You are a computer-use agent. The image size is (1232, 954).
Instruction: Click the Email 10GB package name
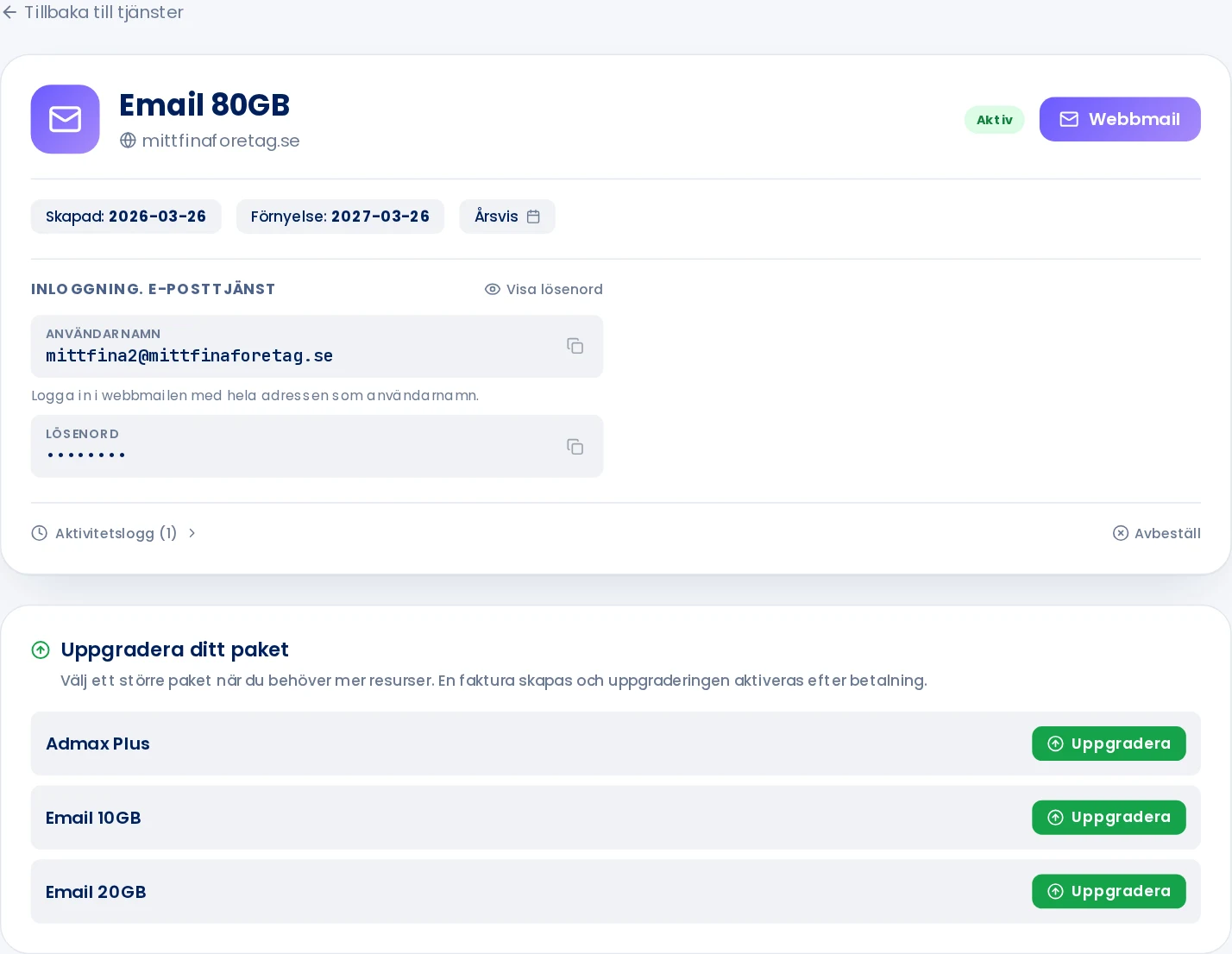[x=93, y=818]
